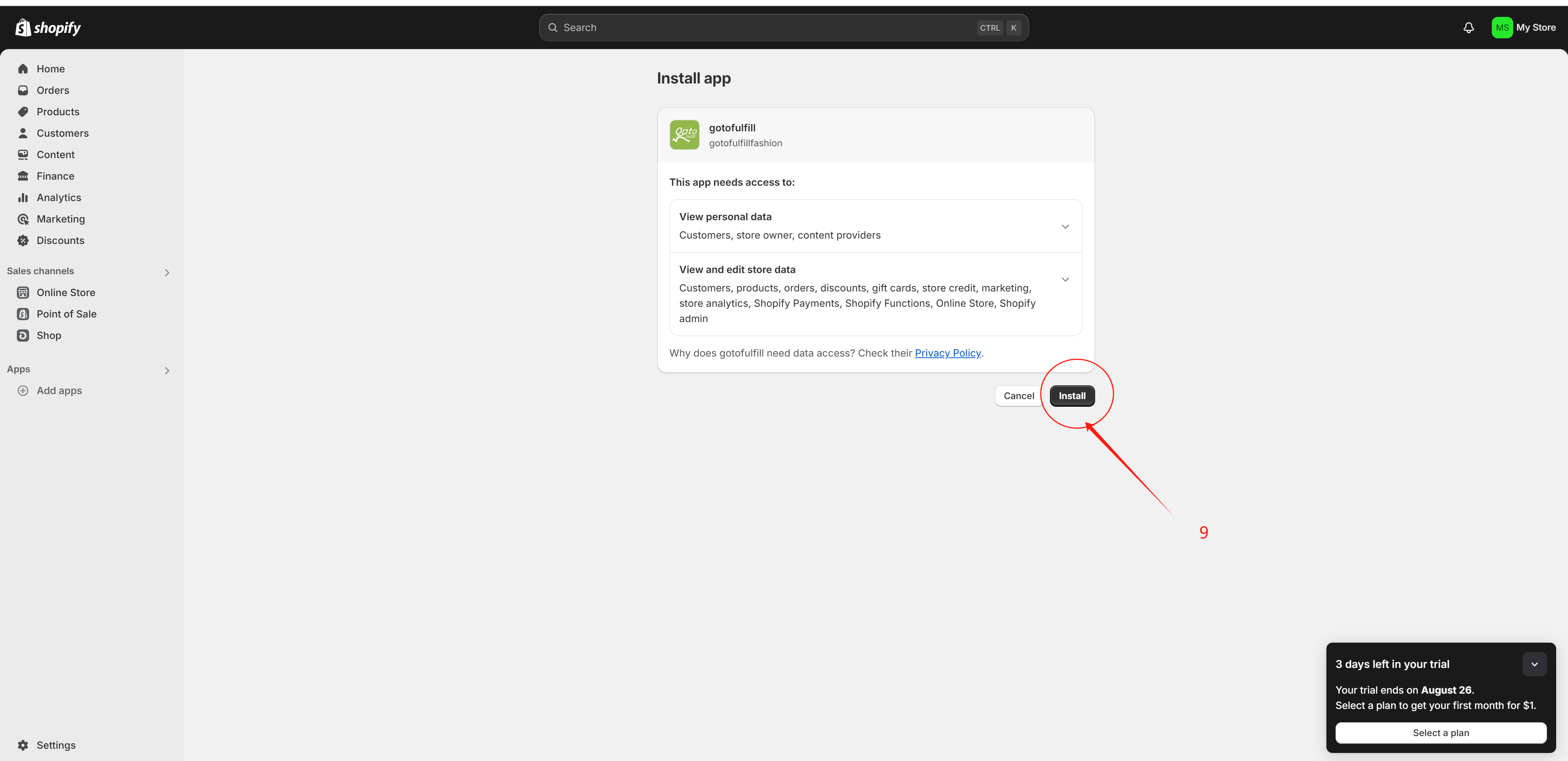
Task: Open notifications bell
Action: (1469, 28)
